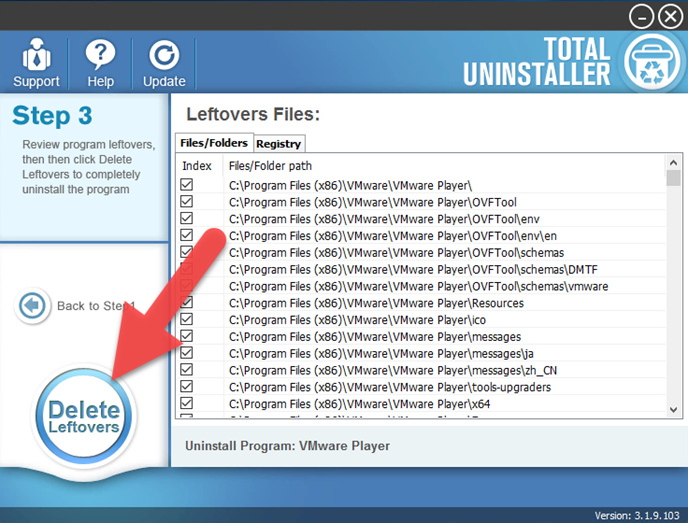Click the scrollbar down arrow in file list
Image resolution: width=688 pixels, height=523 pixels.
pyautogui.click(x=673, y=410)
